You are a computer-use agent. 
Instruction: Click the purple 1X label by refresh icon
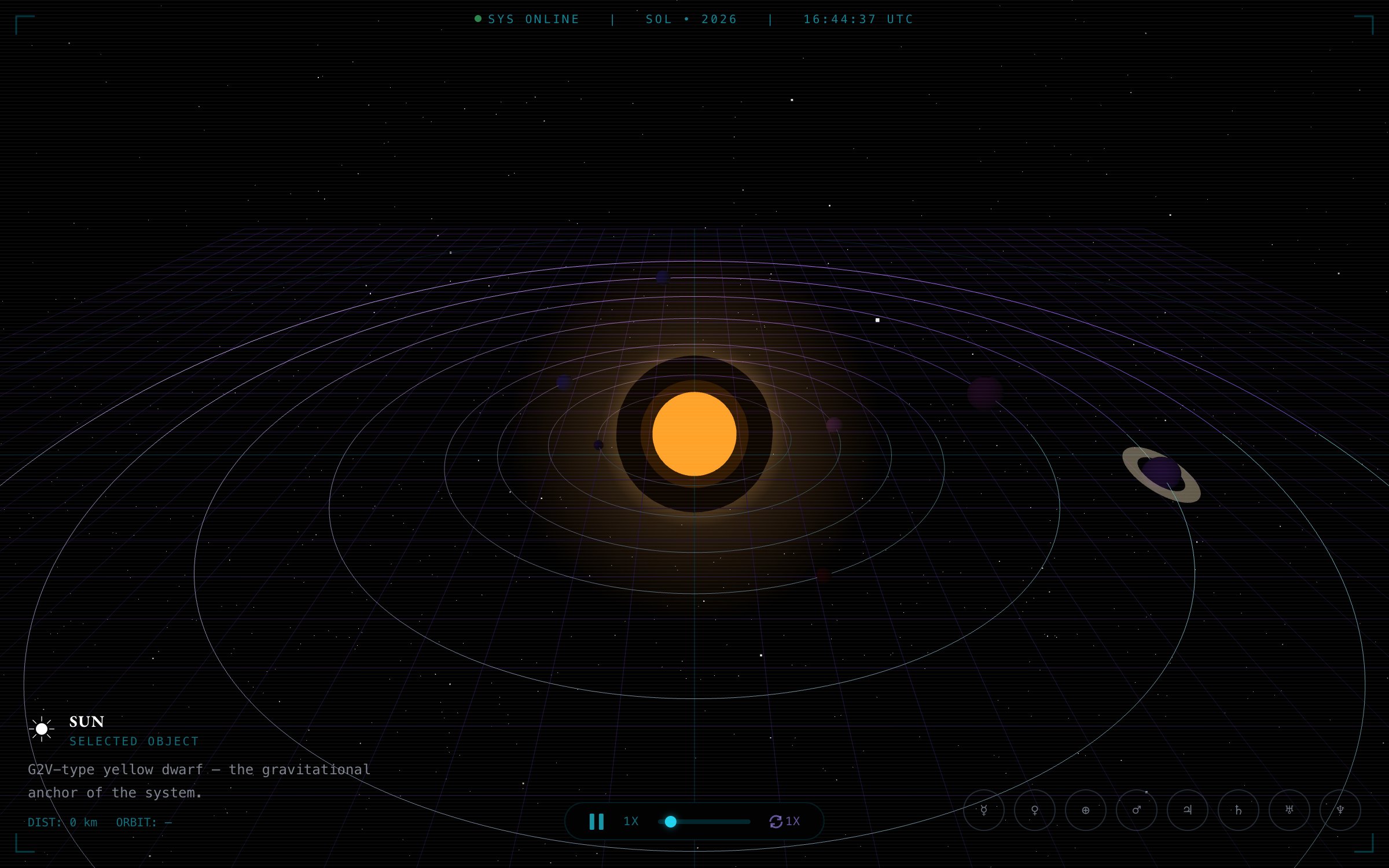coord(792,821)
